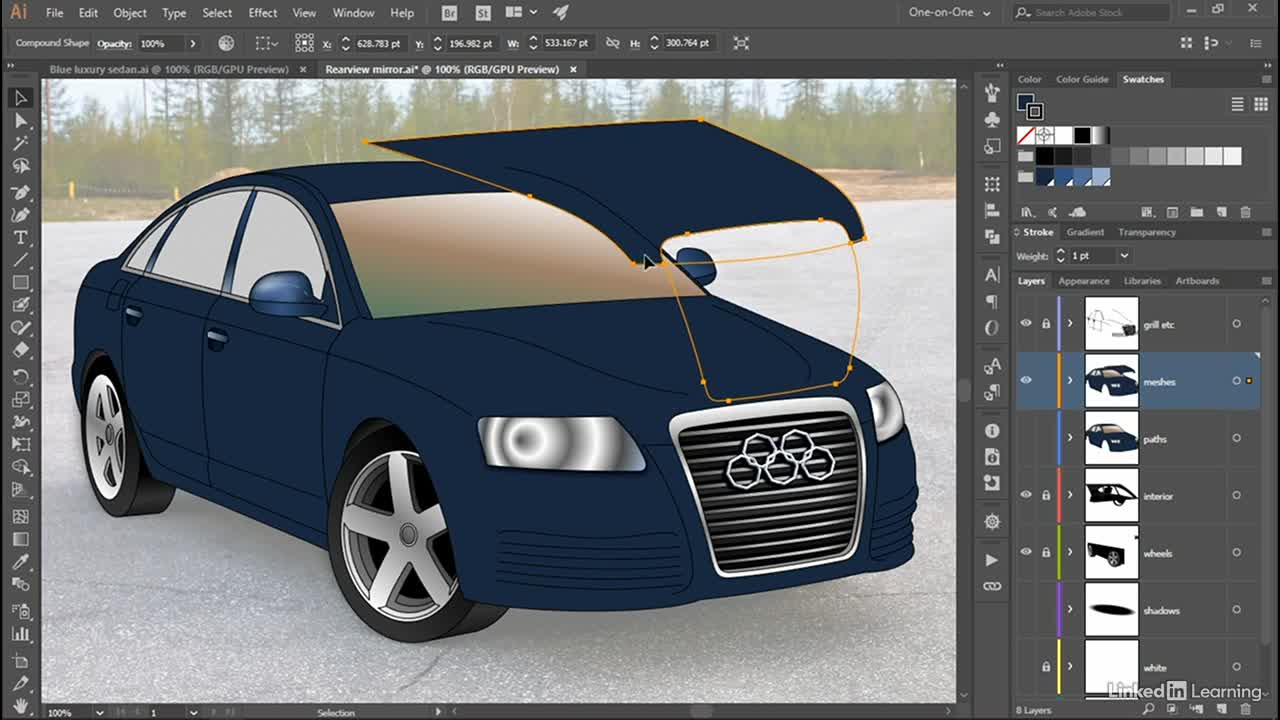Open the Brushes panel icon in dock
The width and height of the screenshot is (1280, 720).
[992, 92]
